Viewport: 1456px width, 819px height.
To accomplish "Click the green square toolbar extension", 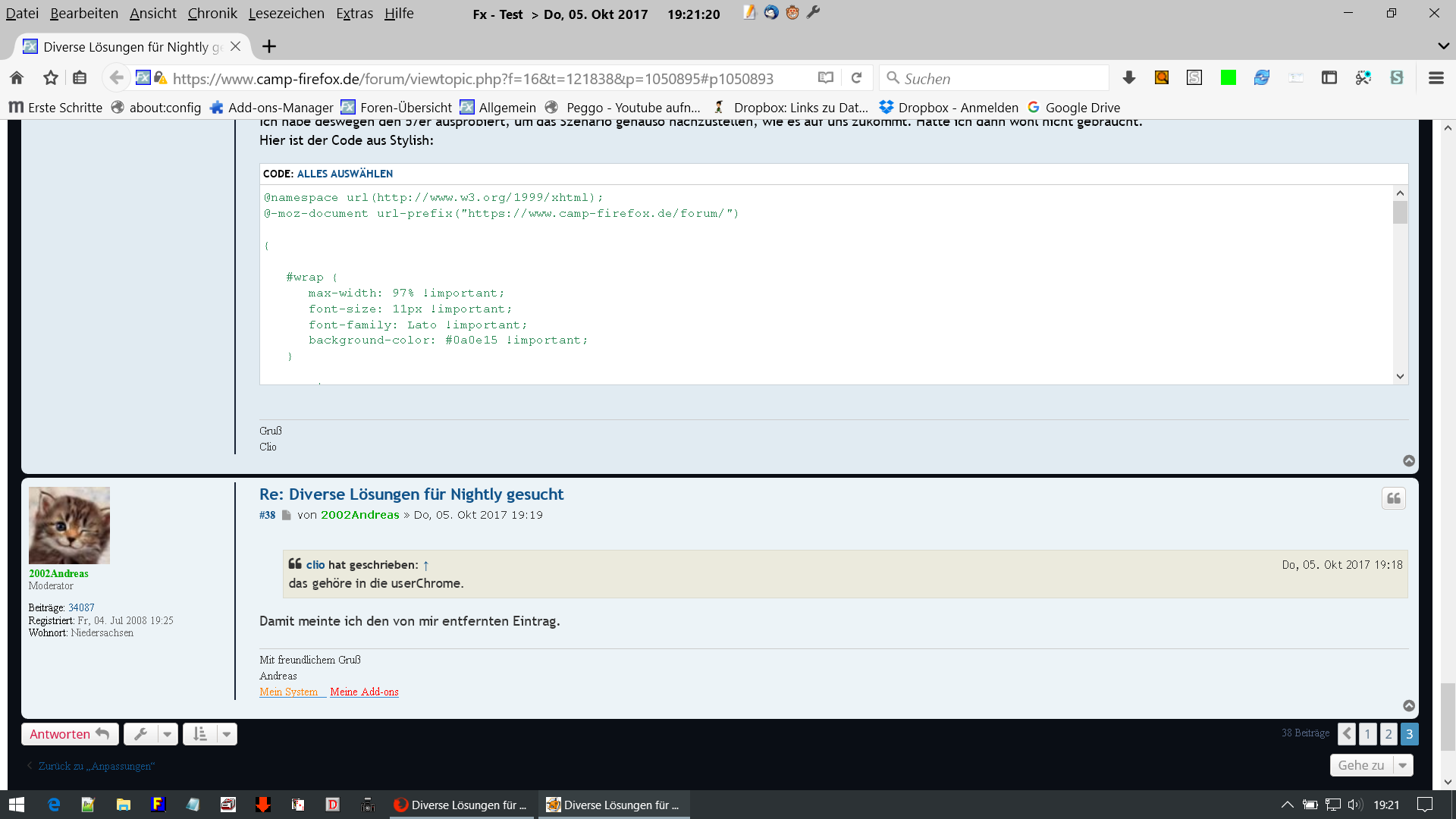I will (1228, 78).
